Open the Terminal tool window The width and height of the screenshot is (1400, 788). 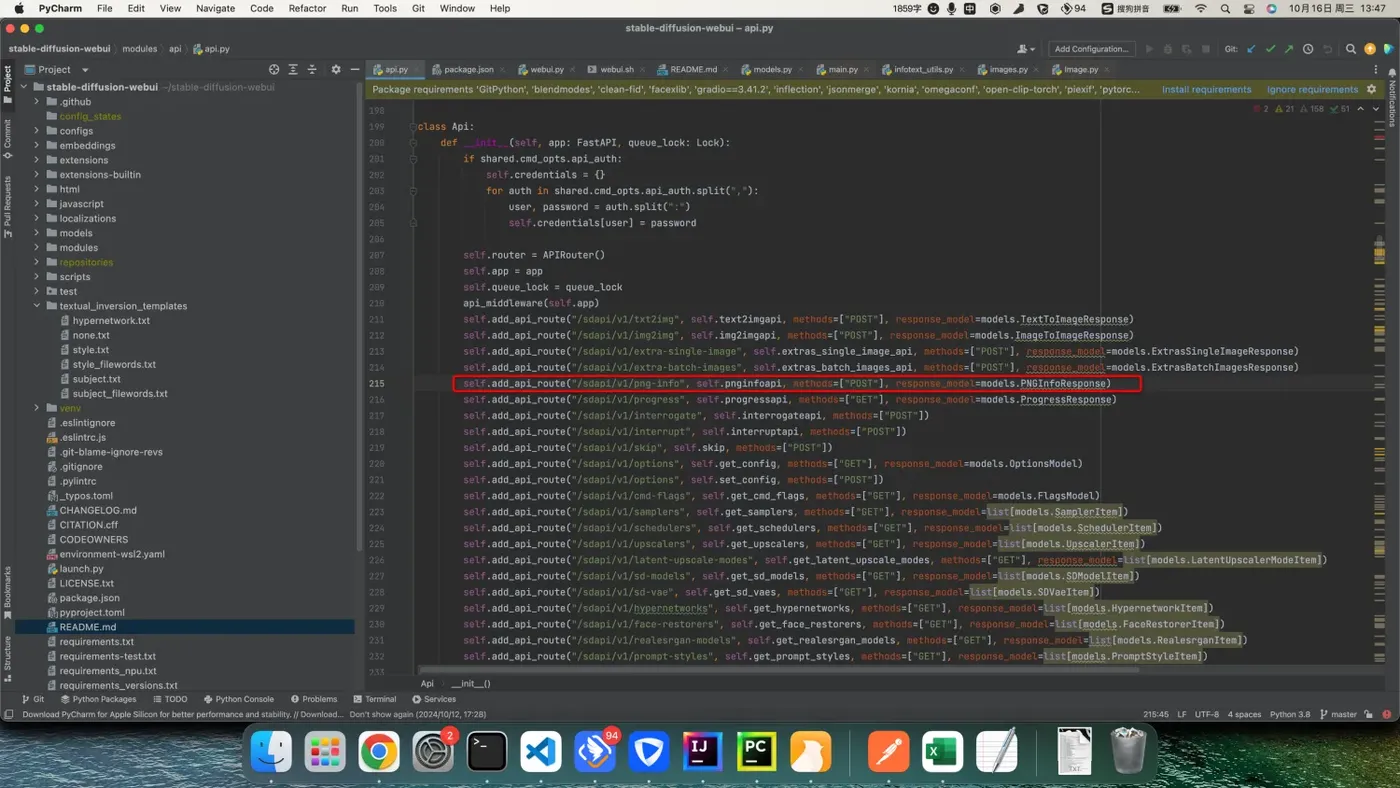click(373, 699)
